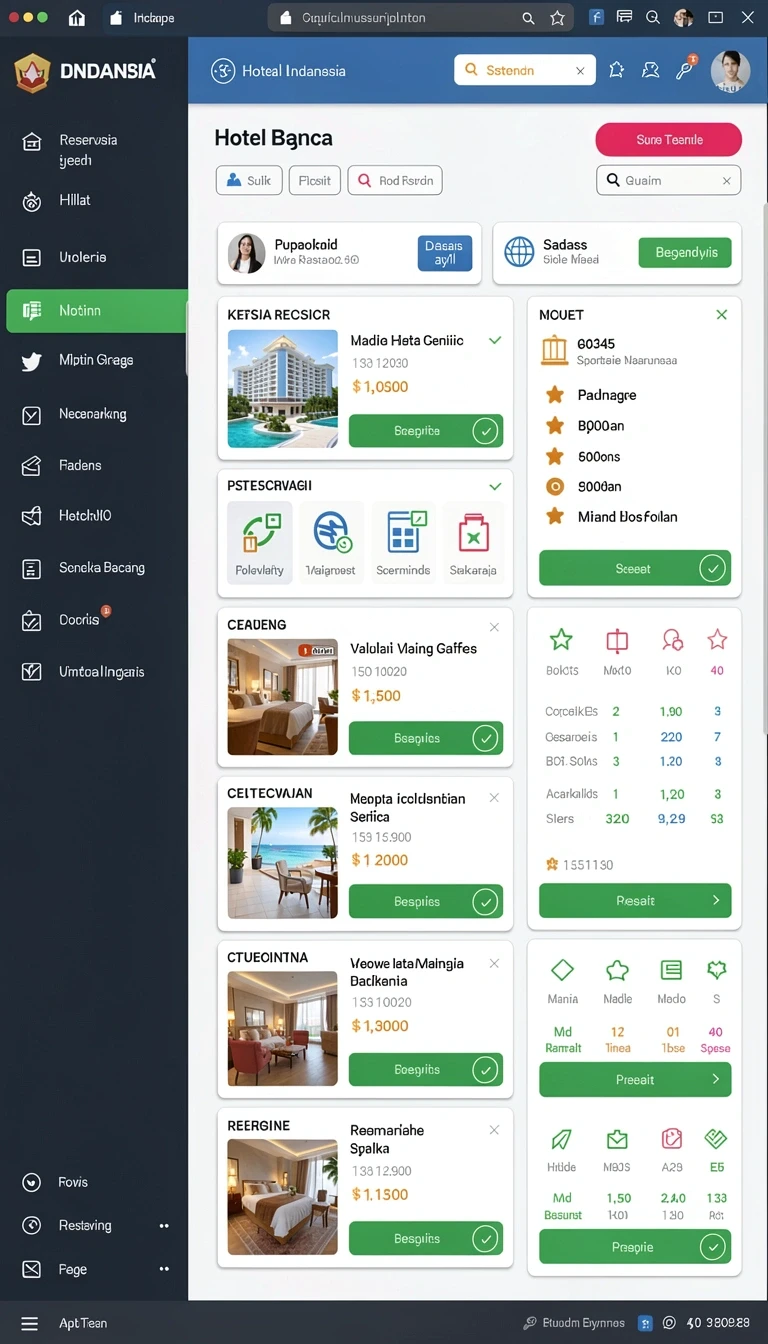The image size is (768, 1344).
Task: Click the green Sceeat button
Action: click(x=635, y=568)
